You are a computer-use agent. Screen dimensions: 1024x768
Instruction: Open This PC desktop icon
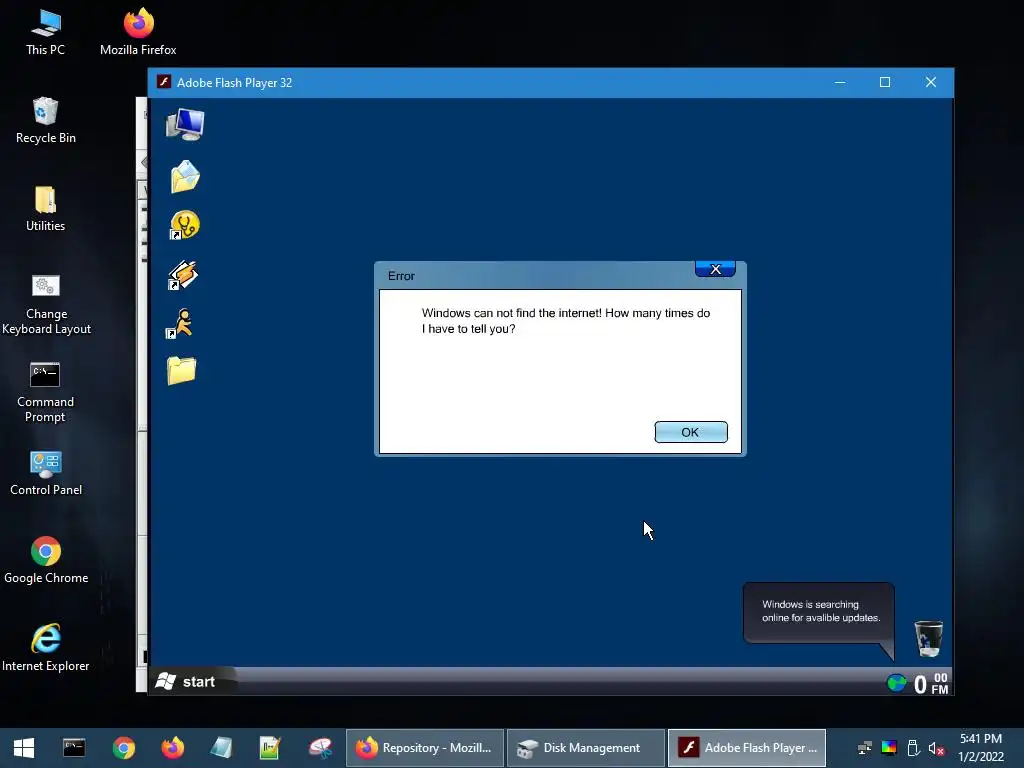click(46, 33)
